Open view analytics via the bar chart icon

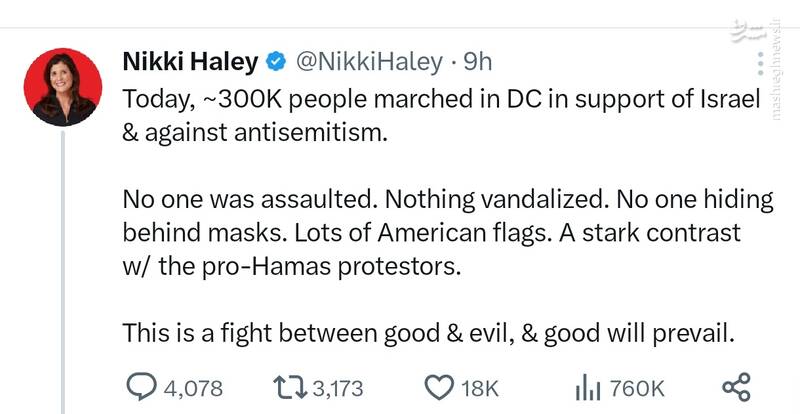(x=588, y=387)
